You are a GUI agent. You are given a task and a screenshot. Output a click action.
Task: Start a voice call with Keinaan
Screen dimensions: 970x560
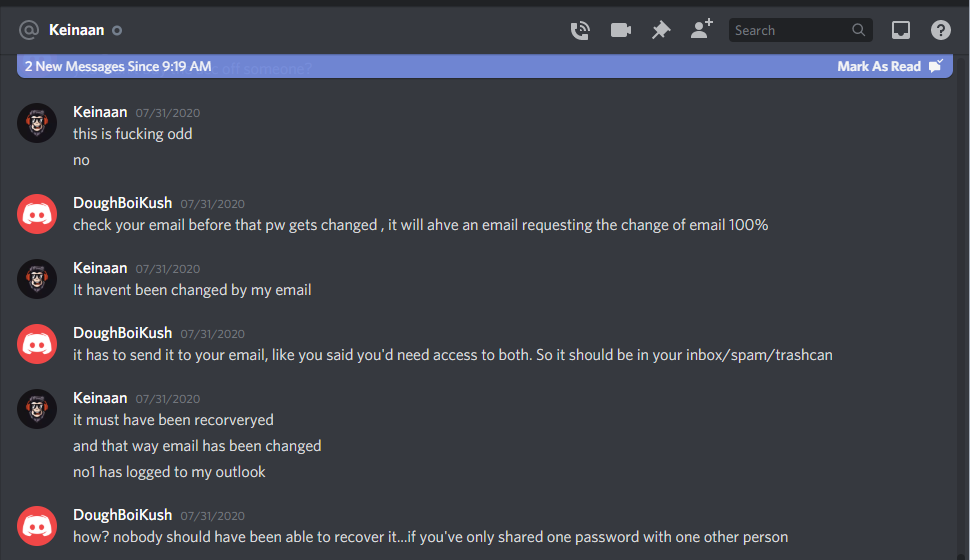coord(580,30)
